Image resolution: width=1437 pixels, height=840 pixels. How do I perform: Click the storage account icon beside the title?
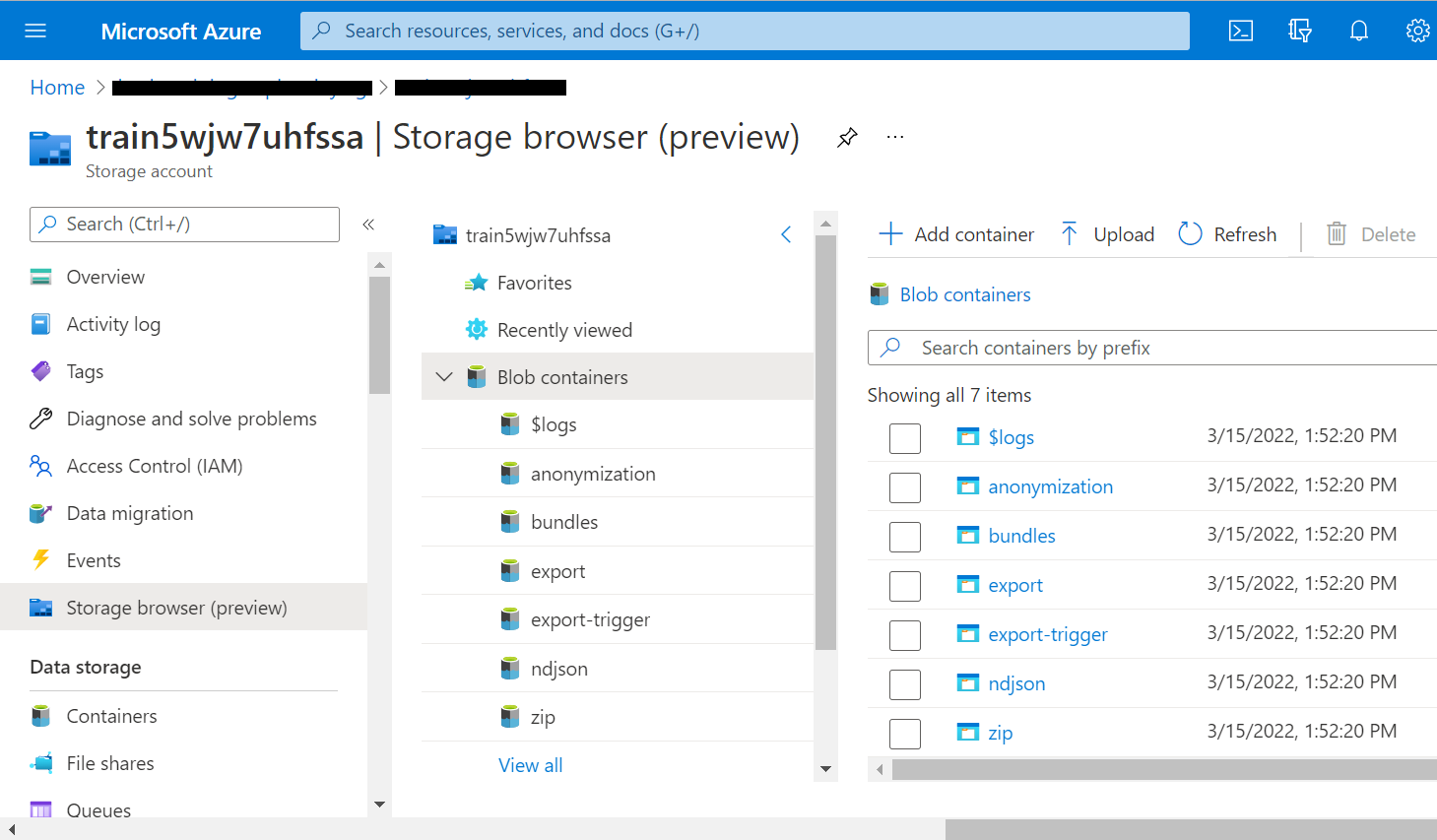coord(50,149)
